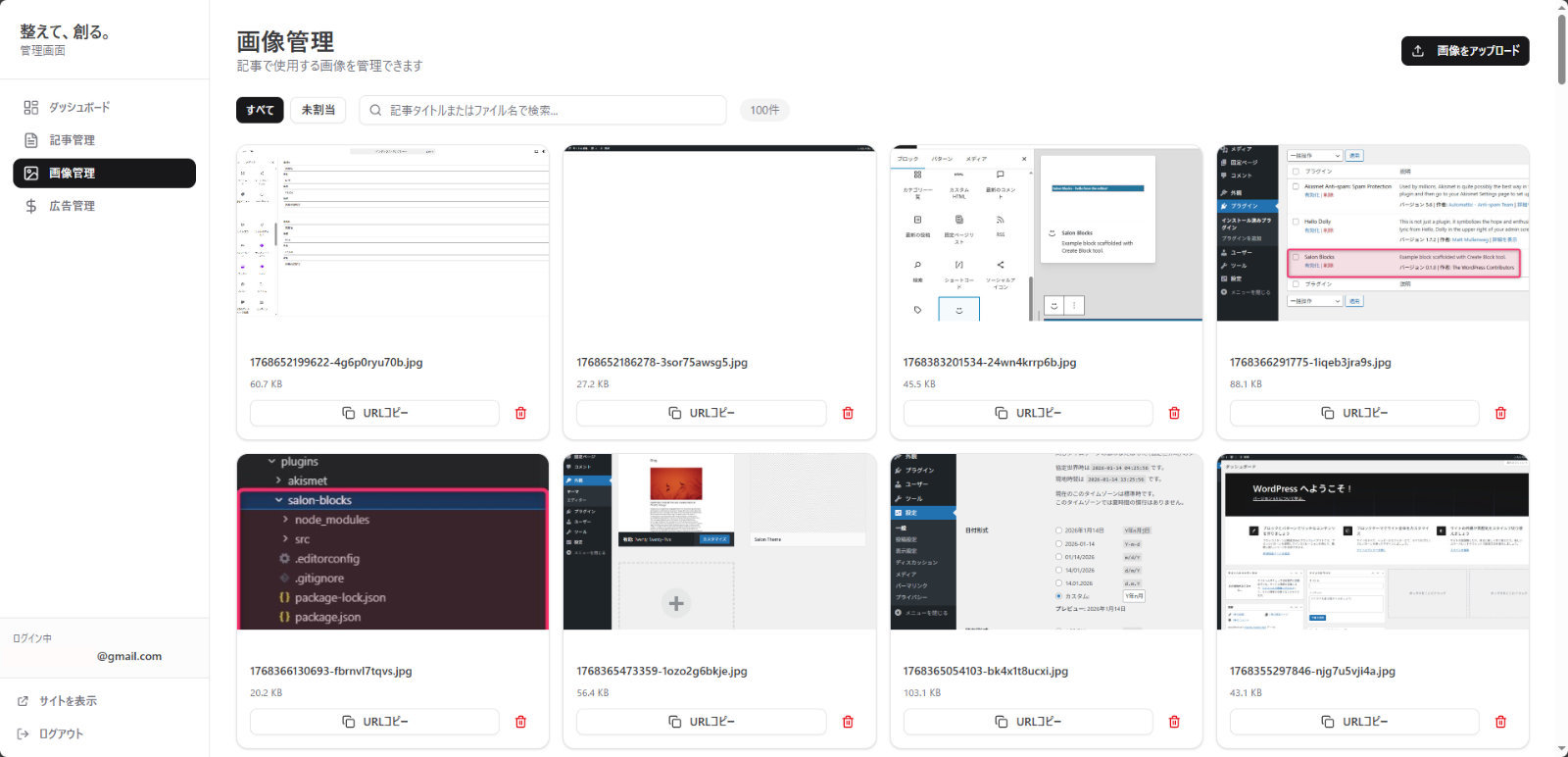Delete image 1768652186278-3sor75awsg5.jpg via trash icon
The height and width of the screenshot is (757, 1568).
click(848, 413)
